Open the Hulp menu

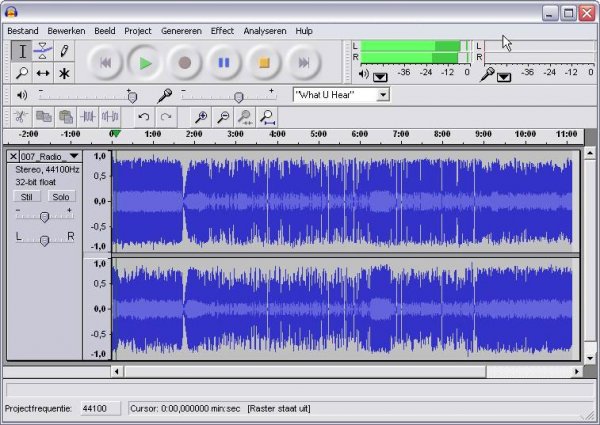pos(304,31)
